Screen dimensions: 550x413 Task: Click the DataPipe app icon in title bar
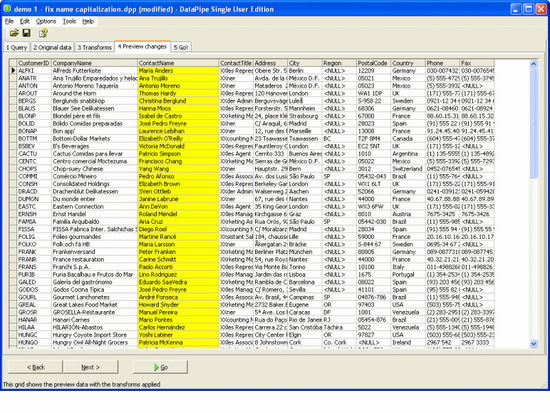pyautogui.click(x=7, y=9)
